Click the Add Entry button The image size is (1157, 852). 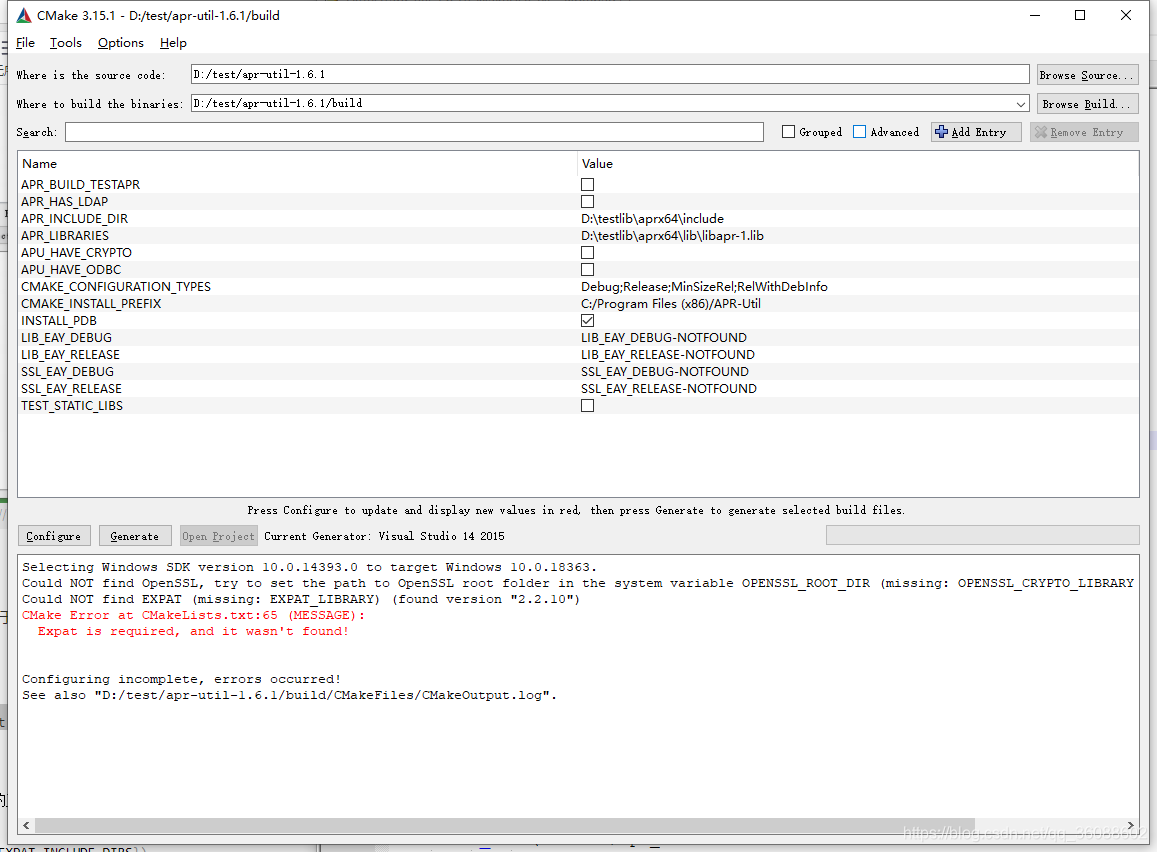pos(976,132)
